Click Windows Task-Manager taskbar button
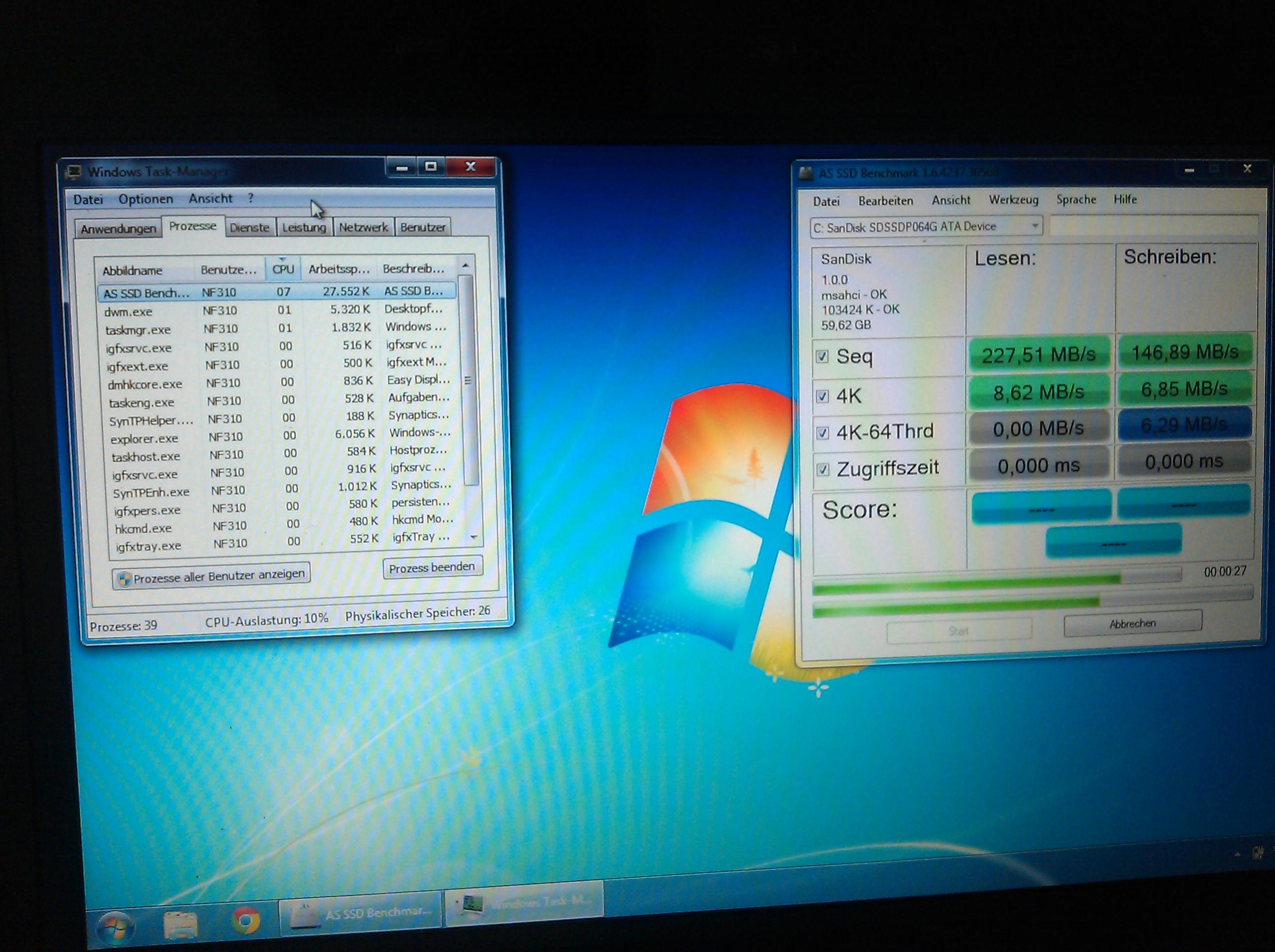The height and width of the screenshot is (952, 1275). [525, 903]
